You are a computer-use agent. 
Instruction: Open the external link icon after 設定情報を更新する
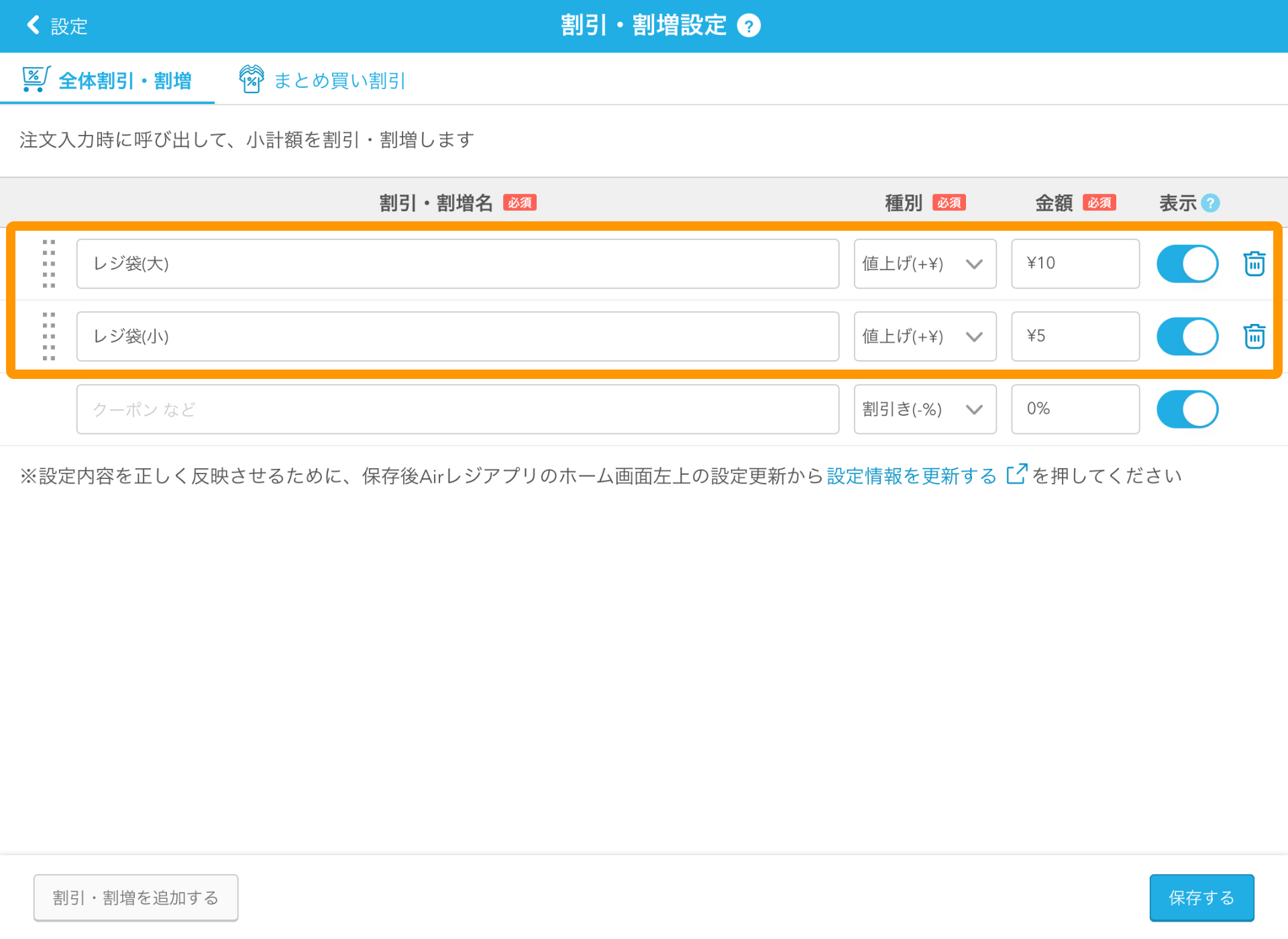tap(1016, 474)
